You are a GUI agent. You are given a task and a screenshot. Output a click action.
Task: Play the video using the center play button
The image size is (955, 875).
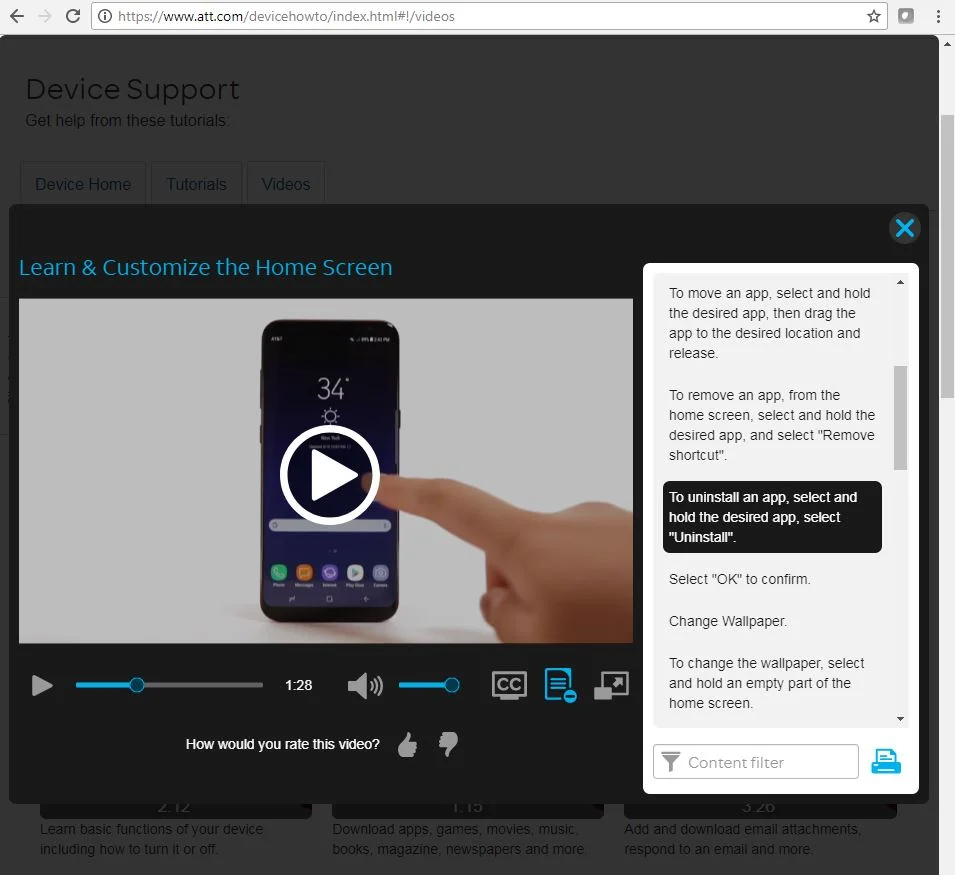pyautogui.click(x=328, y=474)
